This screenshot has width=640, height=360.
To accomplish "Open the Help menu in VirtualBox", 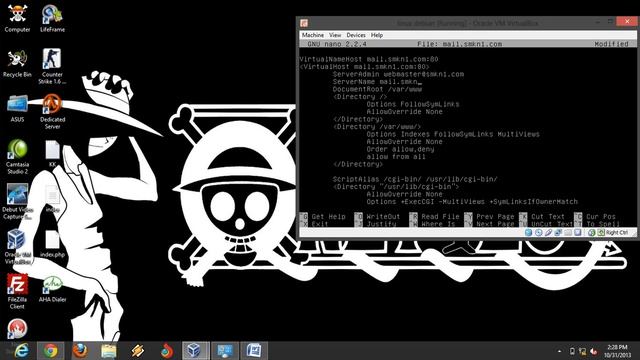I will [x=377, y=35].
